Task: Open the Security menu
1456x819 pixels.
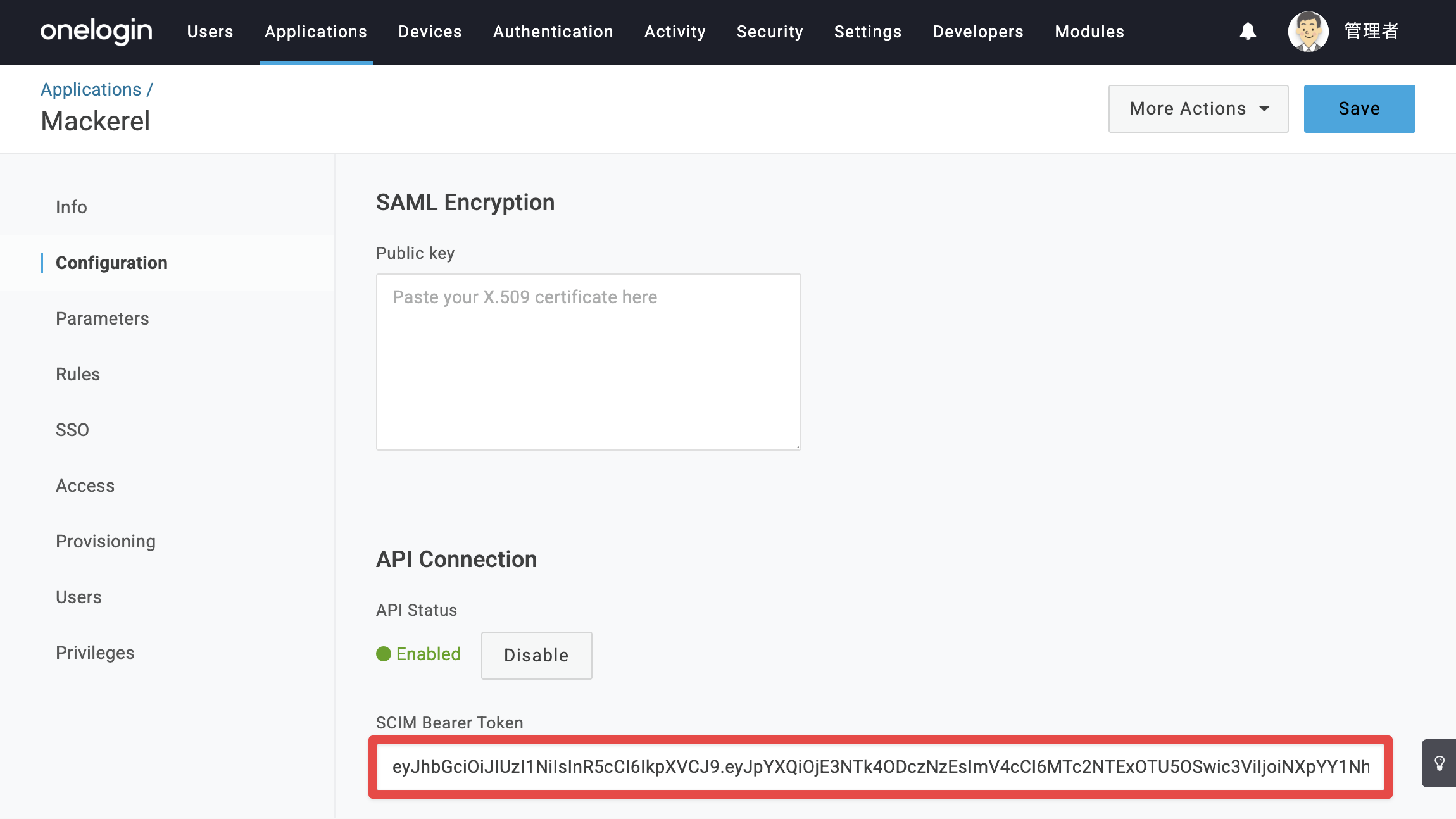Action: pos(770,32)
